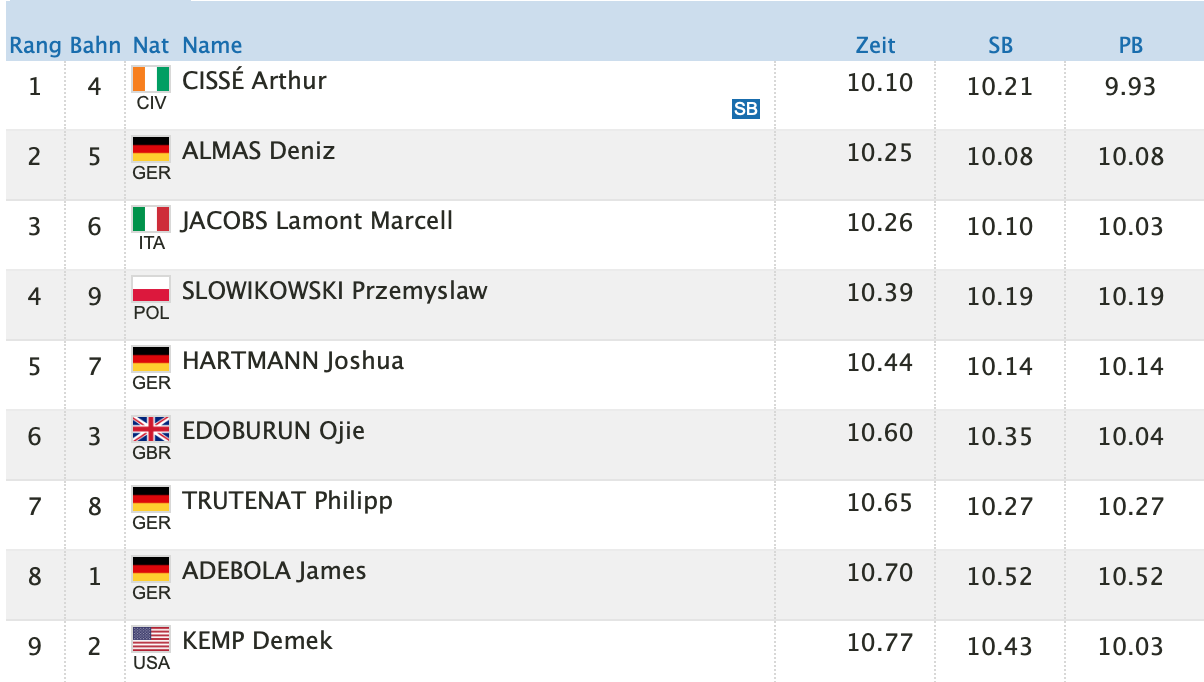Screen dimensions: 1204x682
Task: Click the Bahn column header
Action: point(95,45)
